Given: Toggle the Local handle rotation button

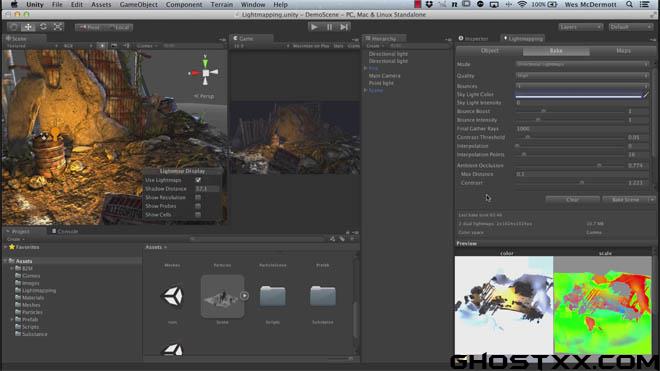Looking at the screenshot, I should click(119, 27).
